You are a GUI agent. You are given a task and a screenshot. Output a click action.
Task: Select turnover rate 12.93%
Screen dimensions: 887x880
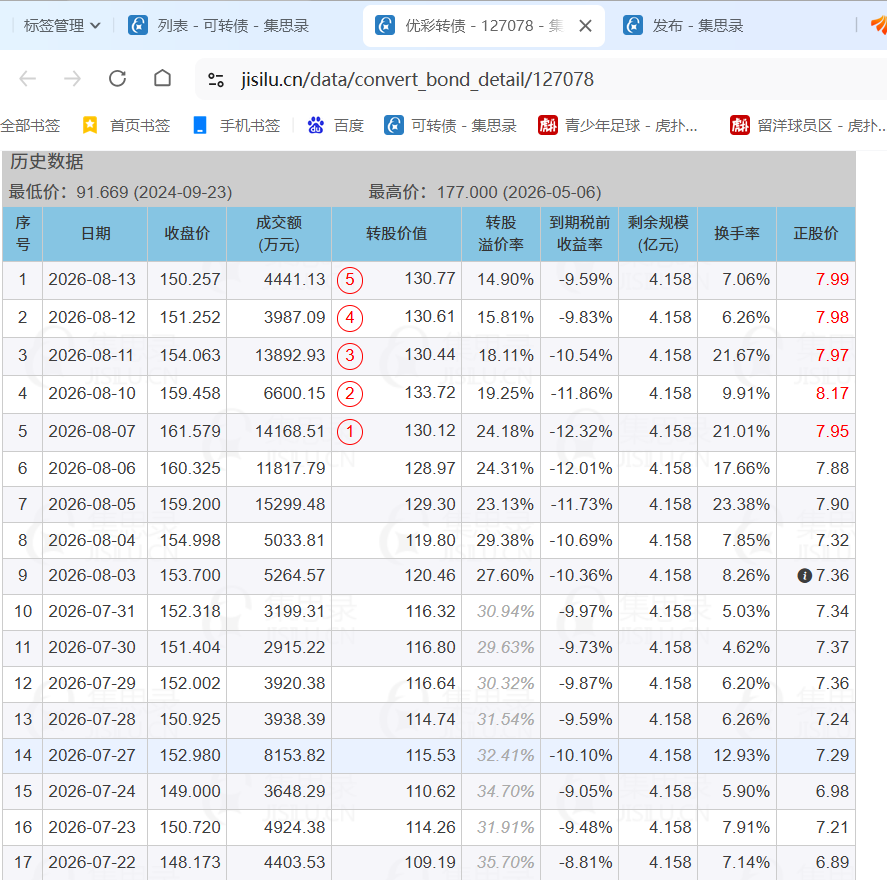click(x=741, y=756)
